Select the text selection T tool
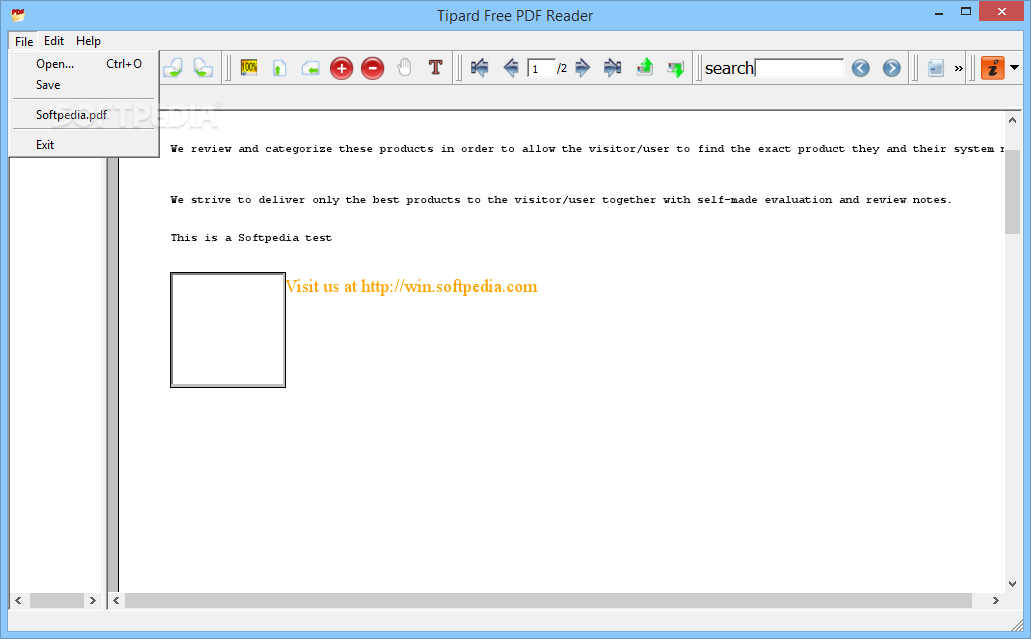Image resolution: width=1031 pixels, height=639 pixels. [435, 67]
